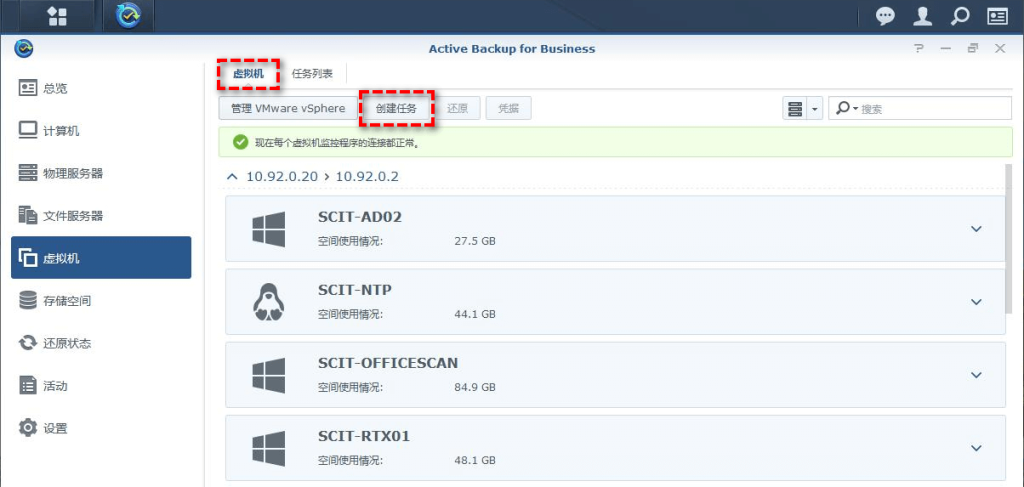Open 还原状态 section in sidebar

click(101, 343)
